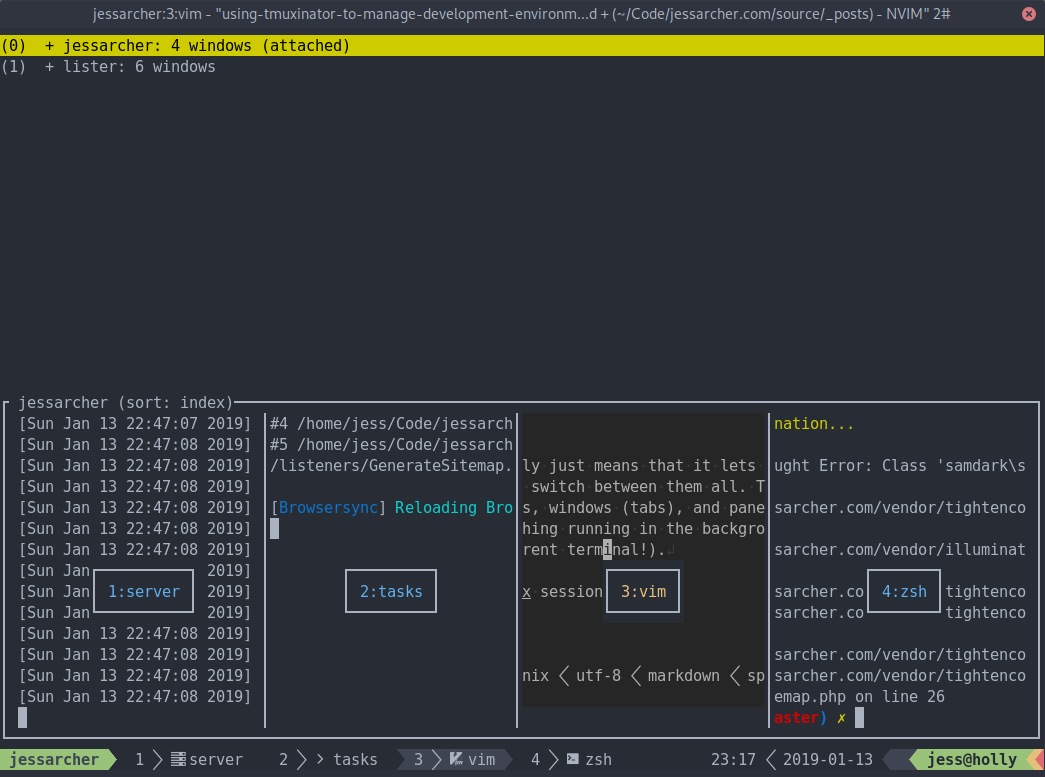Click the server window icon in the status bar
Screen dimensions: 1045x777
(x=177, y=759)
